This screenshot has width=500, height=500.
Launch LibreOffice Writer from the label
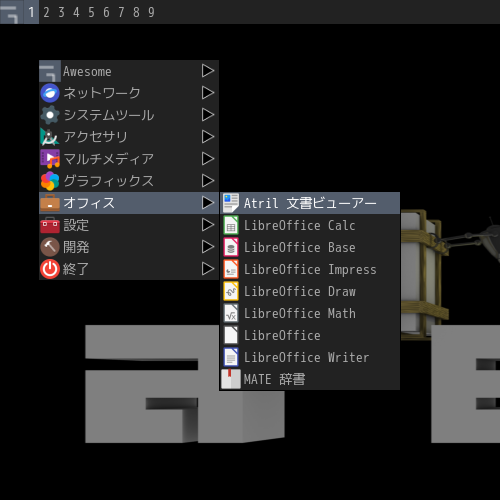[306, 357]
